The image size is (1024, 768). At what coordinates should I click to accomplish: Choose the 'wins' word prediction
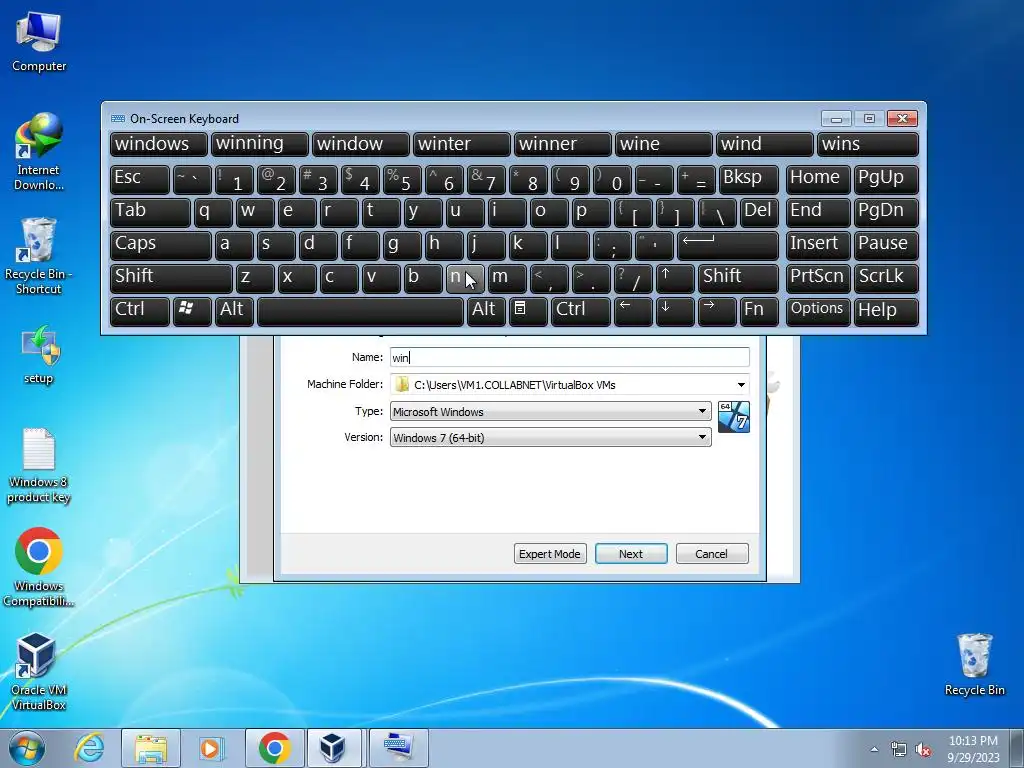click(868, 145)
